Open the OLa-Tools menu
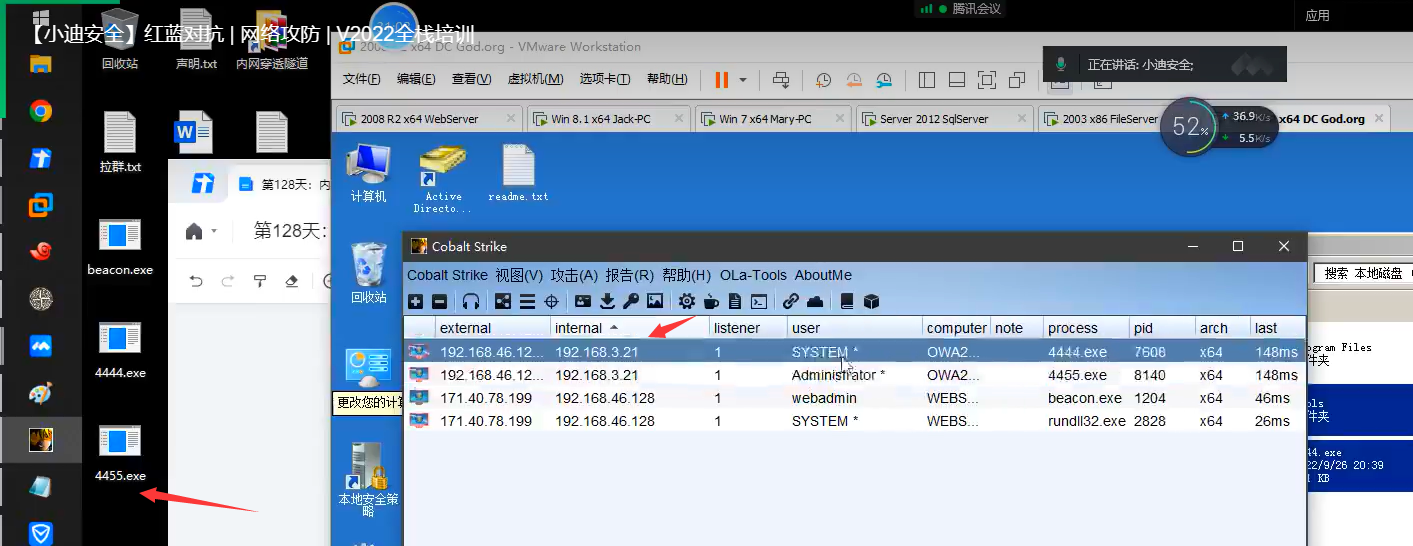This screenshot has height=546, width=1413. tap(753, 275)
